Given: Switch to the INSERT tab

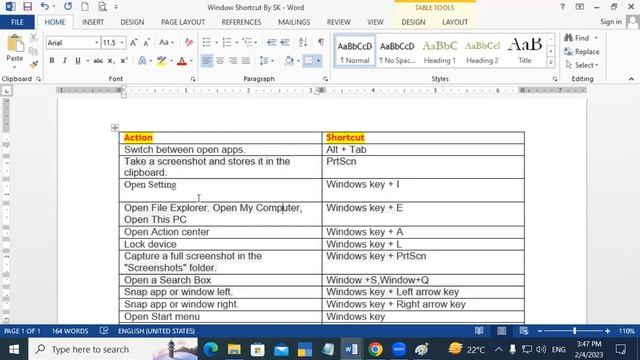Looking at the screenshot, I should tap(93, 22).
